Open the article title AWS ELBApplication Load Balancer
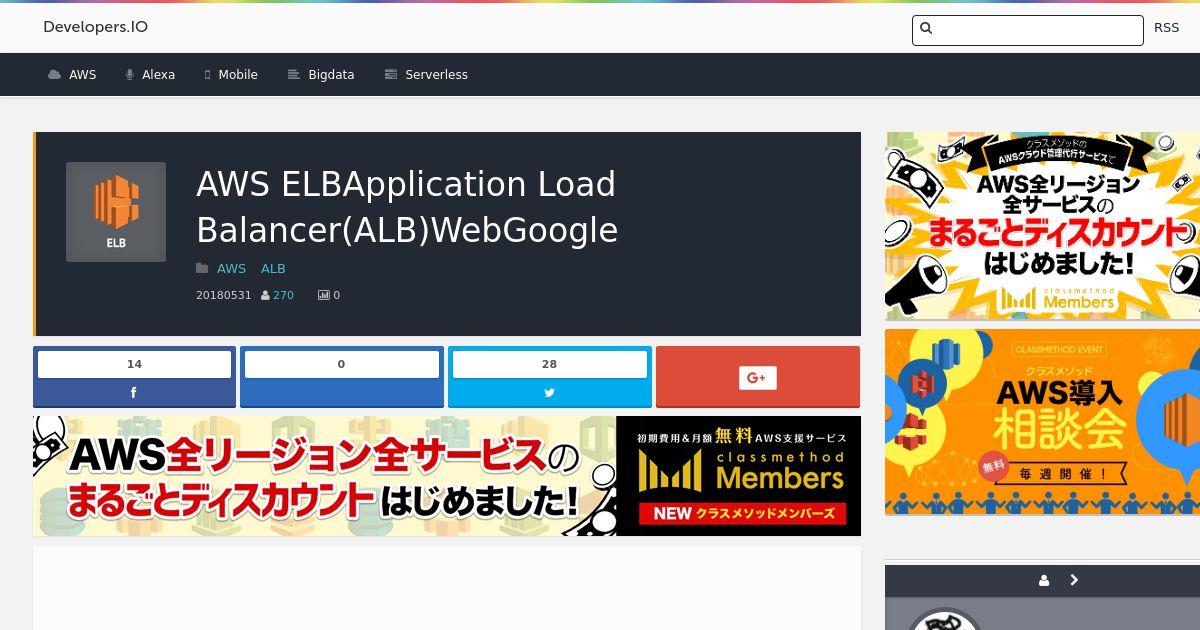The width and height of the screenshot is (1200, 630). click(x=407, y=207)
